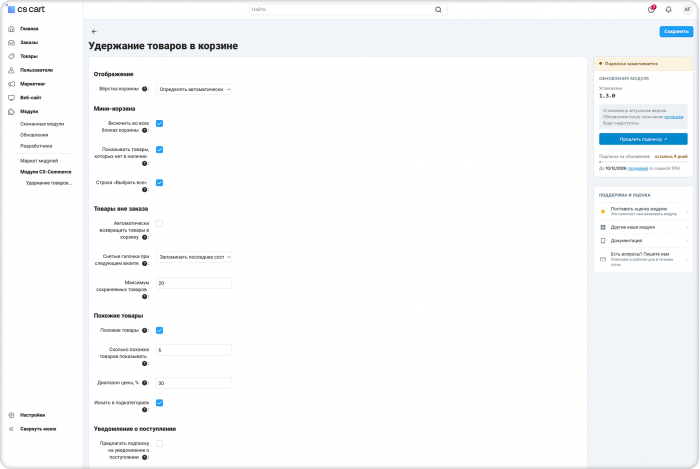Uncheck Включить во всех блоках корзины checkbox

[159, 124]
